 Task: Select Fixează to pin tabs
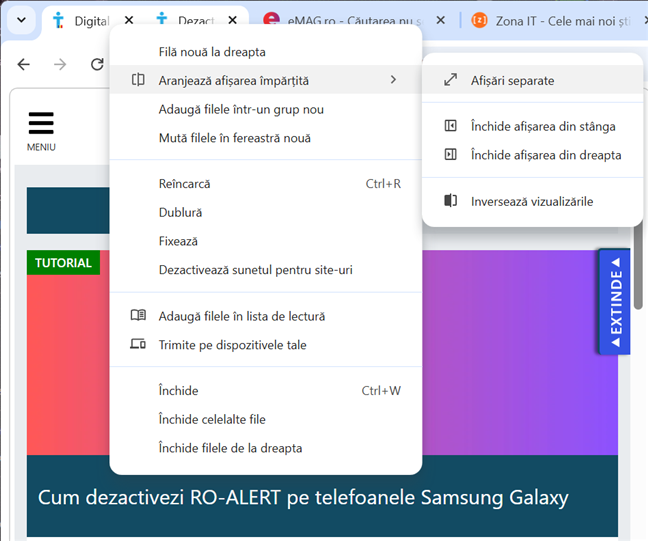click(x=266, y=241)
